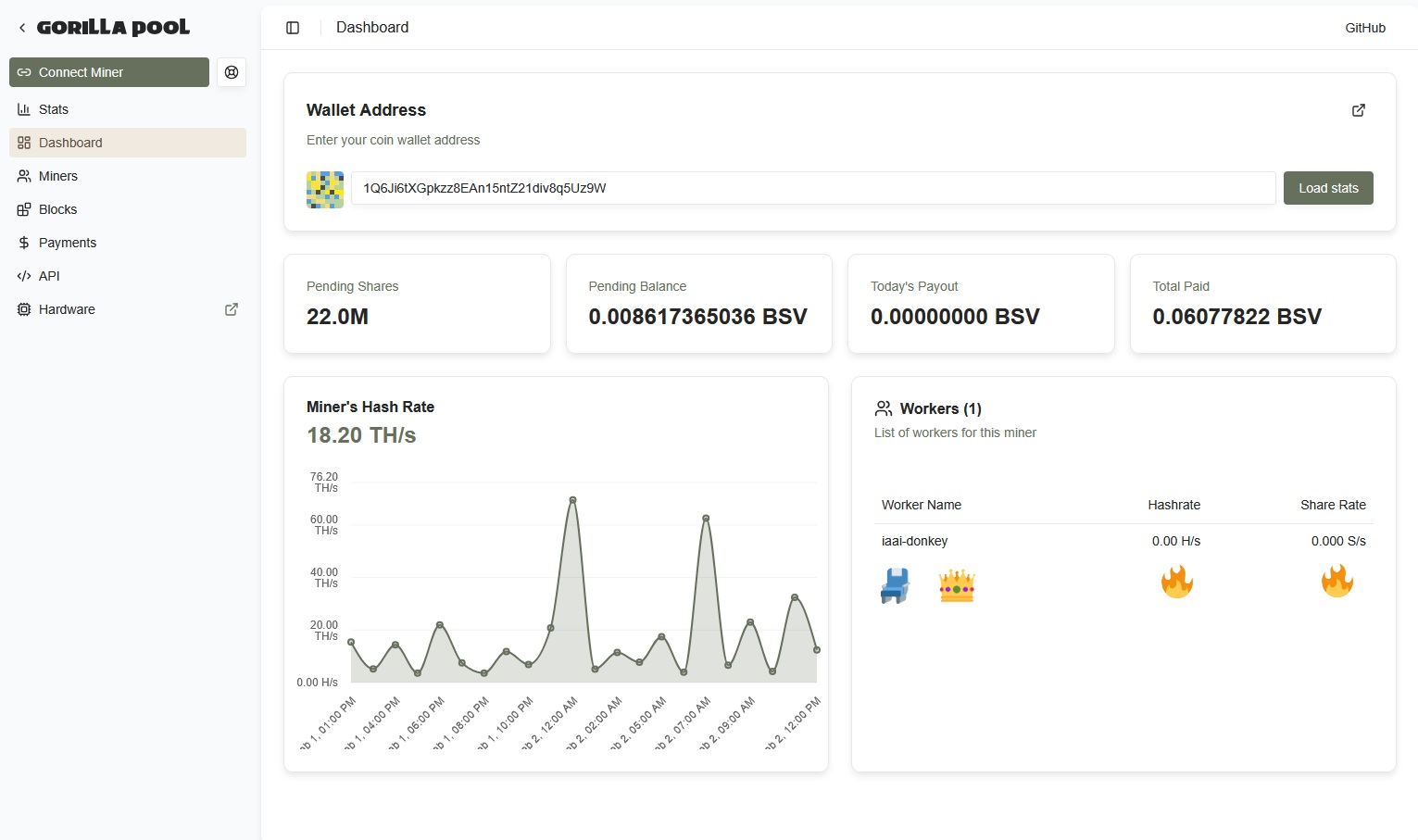Select the iaai-donkey worker row
Screen dimensions: 1418x840
click(1123, 541)
